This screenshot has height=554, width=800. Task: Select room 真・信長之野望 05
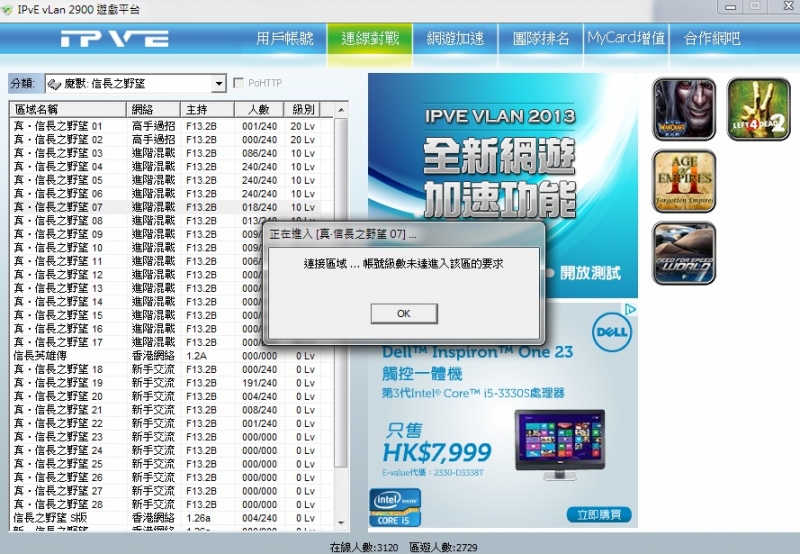(171, 180)
